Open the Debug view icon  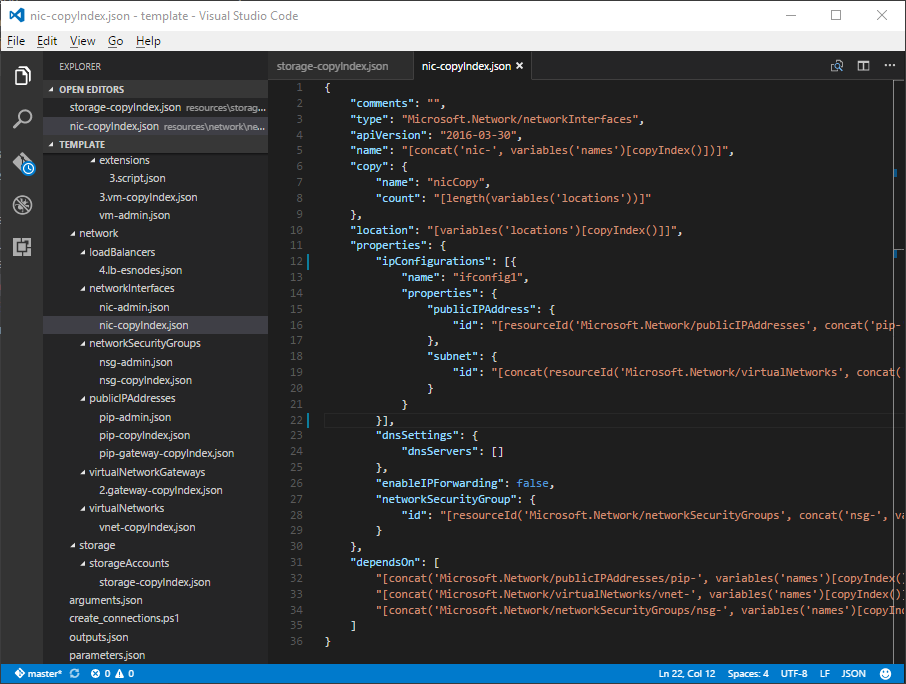pyautogui.click(x=22, y=205)
